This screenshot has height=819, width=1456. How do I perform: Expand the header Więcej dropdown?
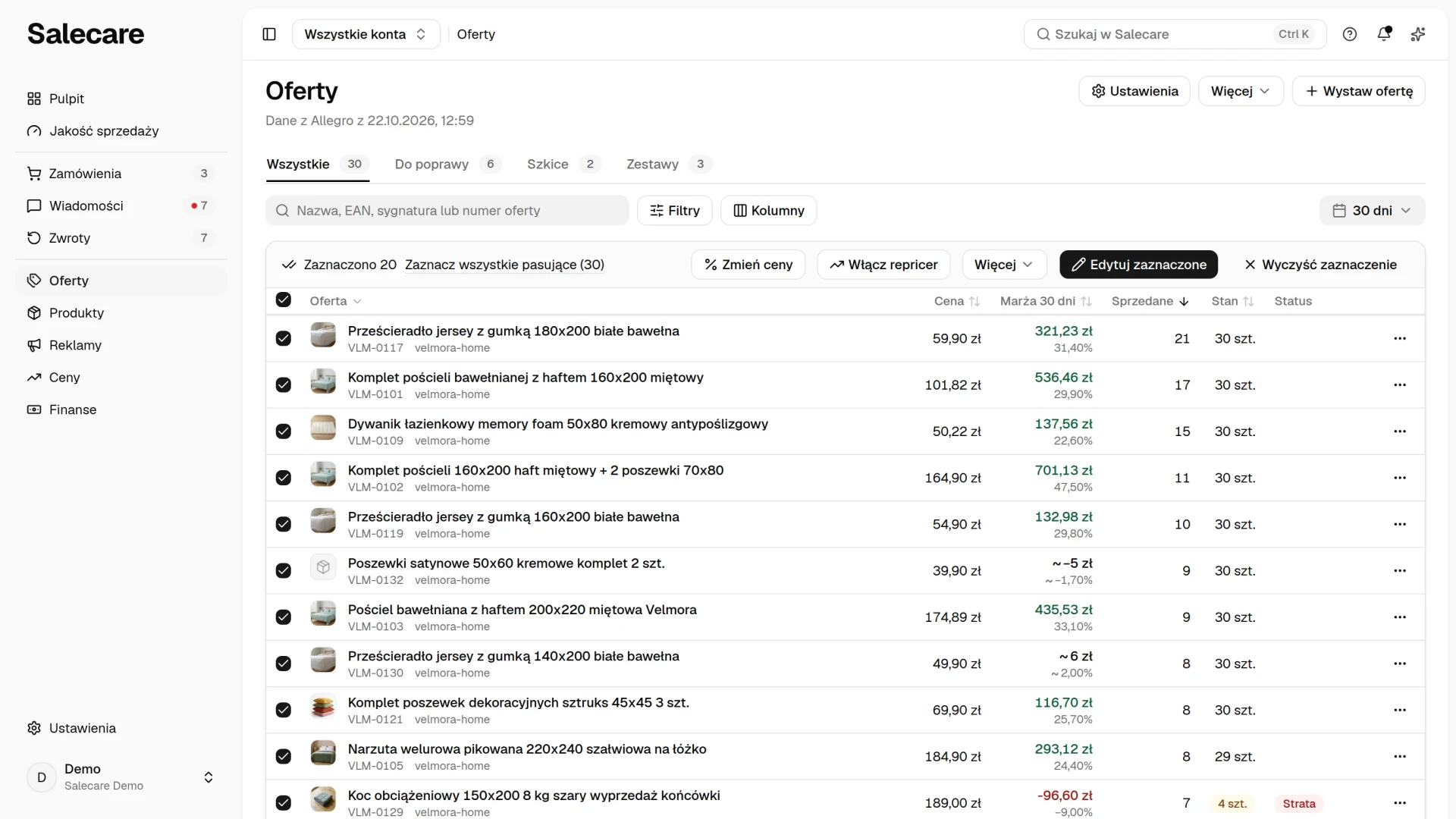pos(1240,91)
